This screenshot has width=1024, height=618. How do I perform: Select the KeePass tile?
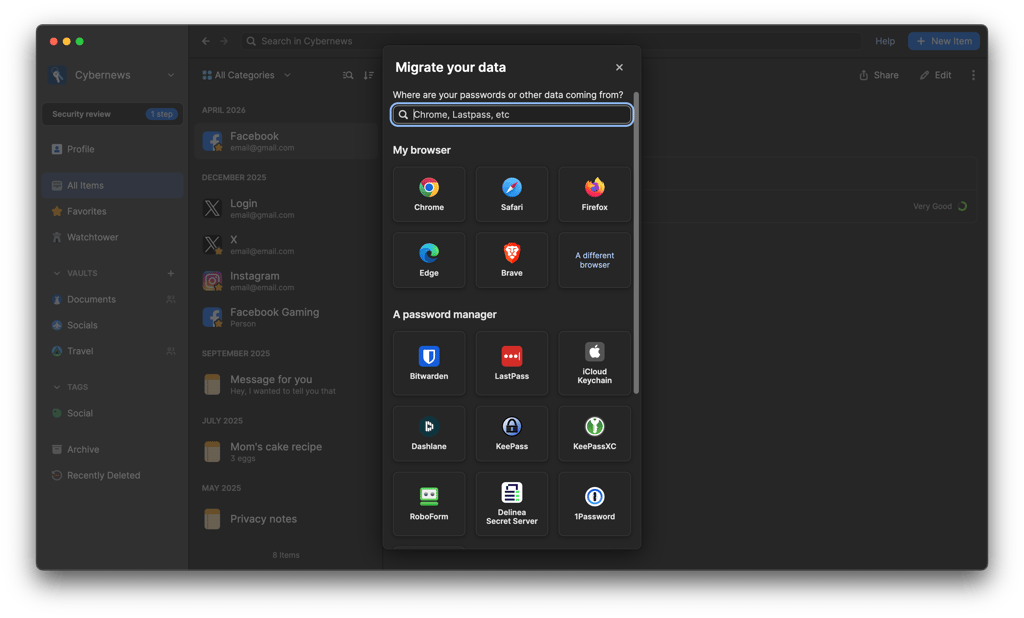pyautogui.click(x=511, y=434)
